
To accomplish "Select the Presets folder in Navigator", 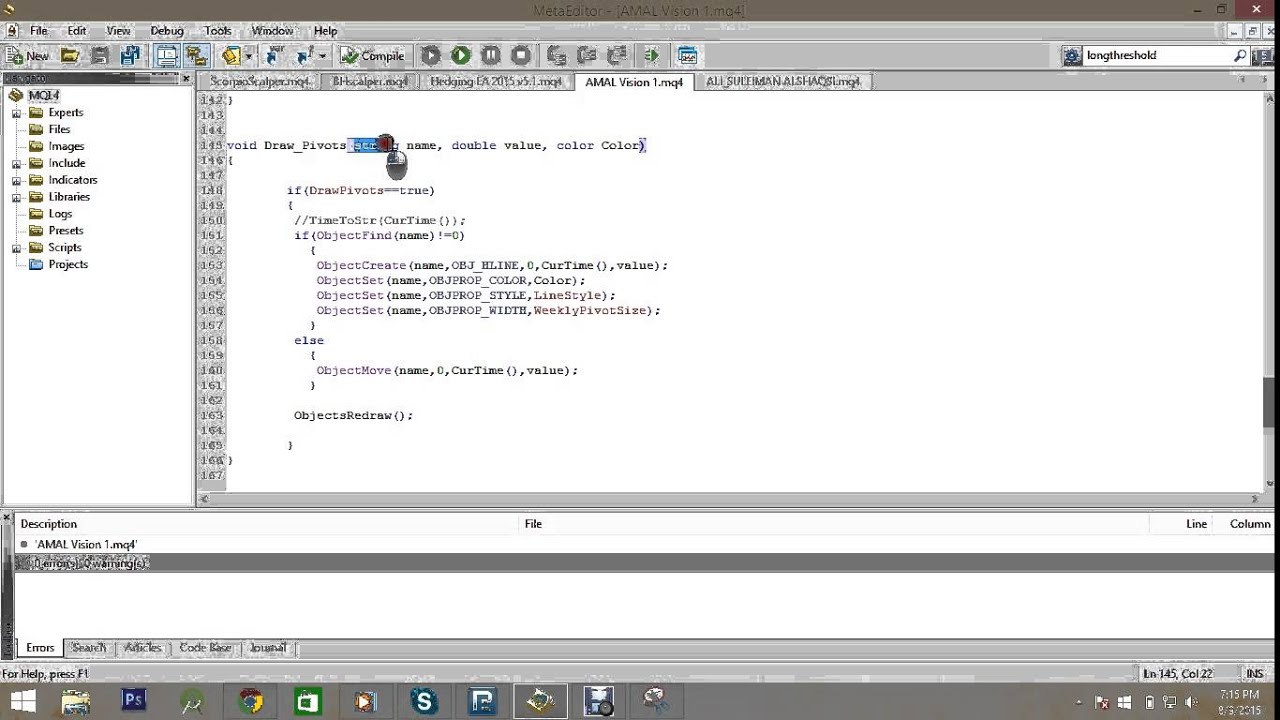I will (66, 231).
